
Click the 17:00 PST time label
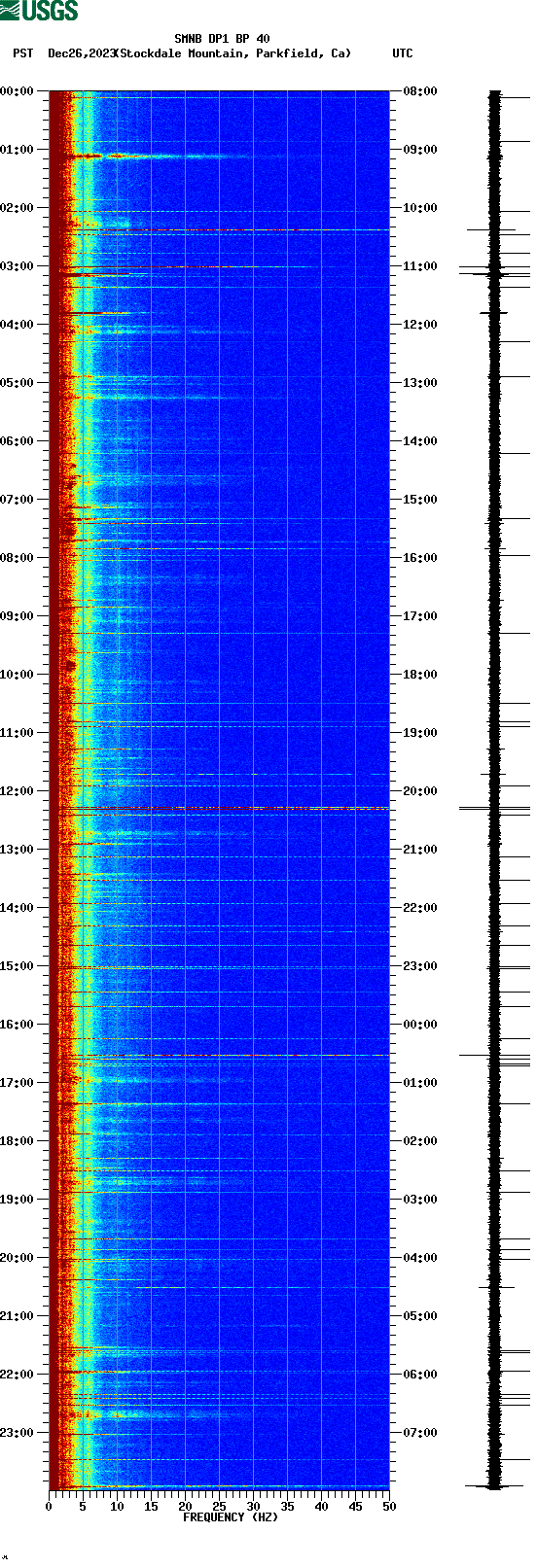tap(17, 1083)
